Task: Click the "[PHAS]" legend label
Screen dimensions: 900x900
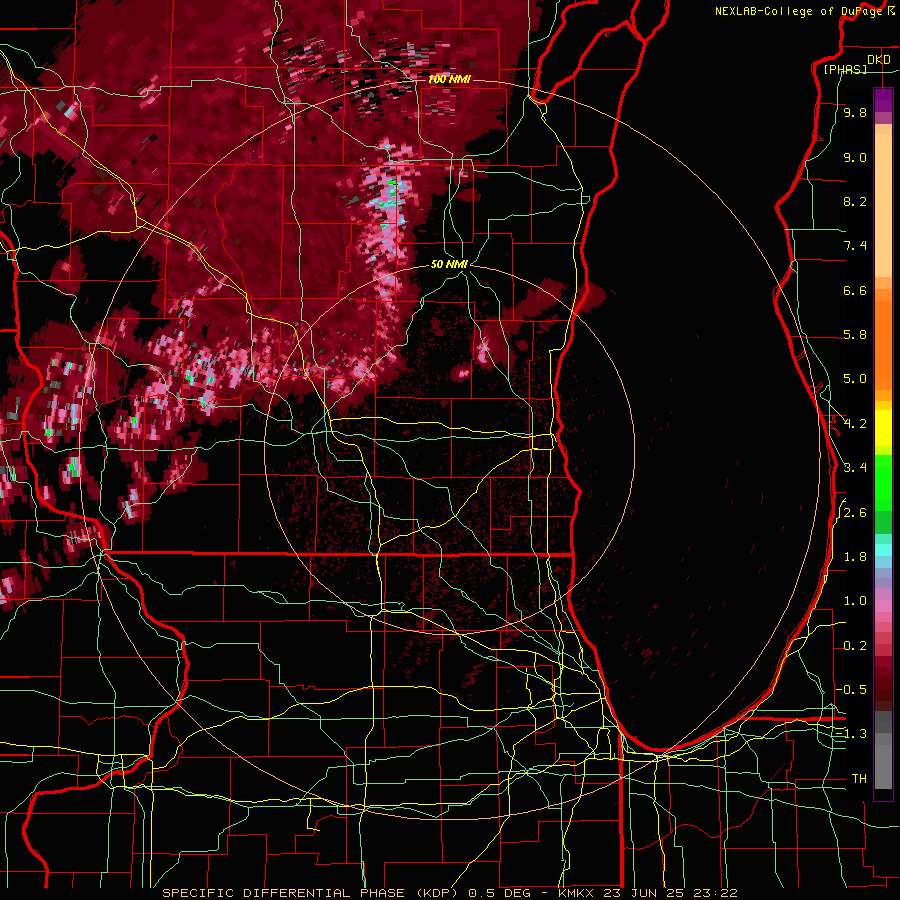Action: coord(845,69)
